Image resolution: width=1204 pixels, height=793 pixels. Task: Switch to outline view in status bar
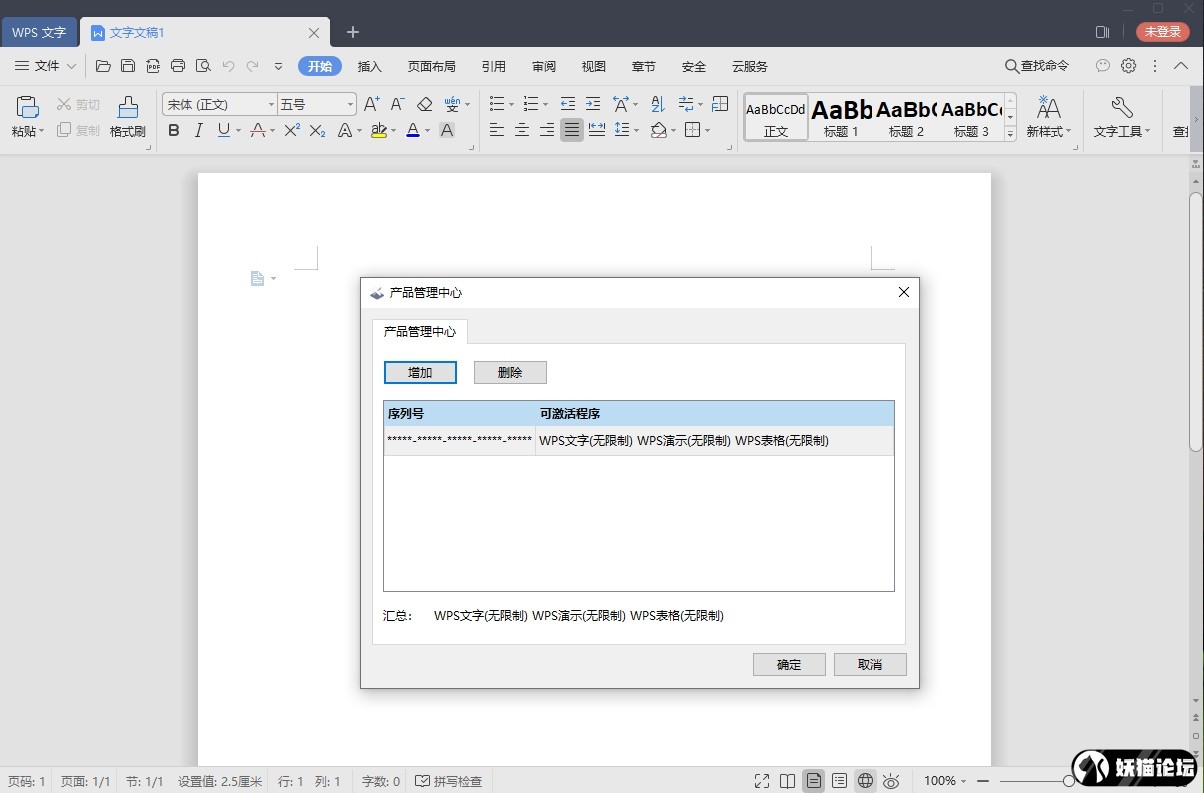click(x=840, y=781)
